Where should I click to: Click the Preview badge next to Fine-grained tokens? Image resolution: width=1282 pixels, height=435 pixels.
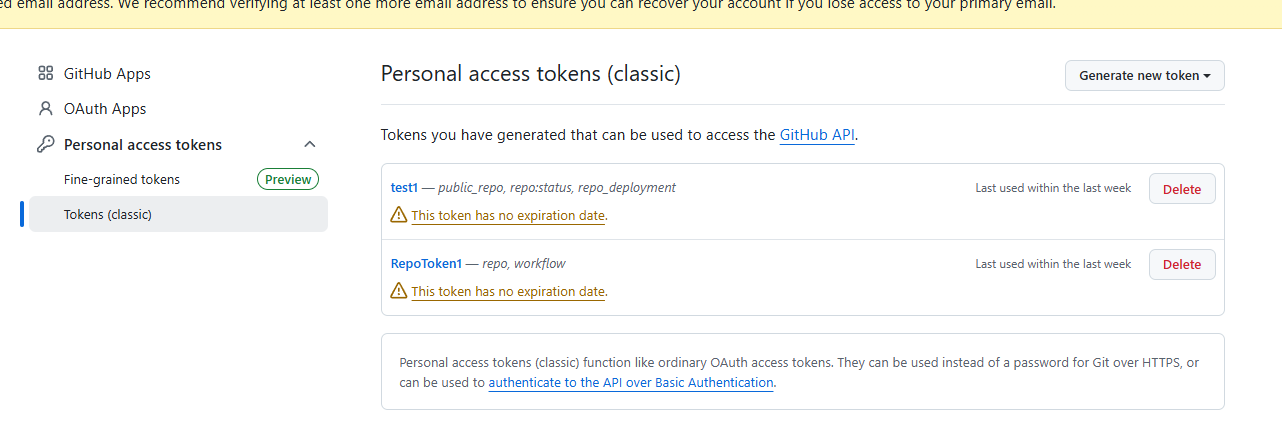(288, 179)
